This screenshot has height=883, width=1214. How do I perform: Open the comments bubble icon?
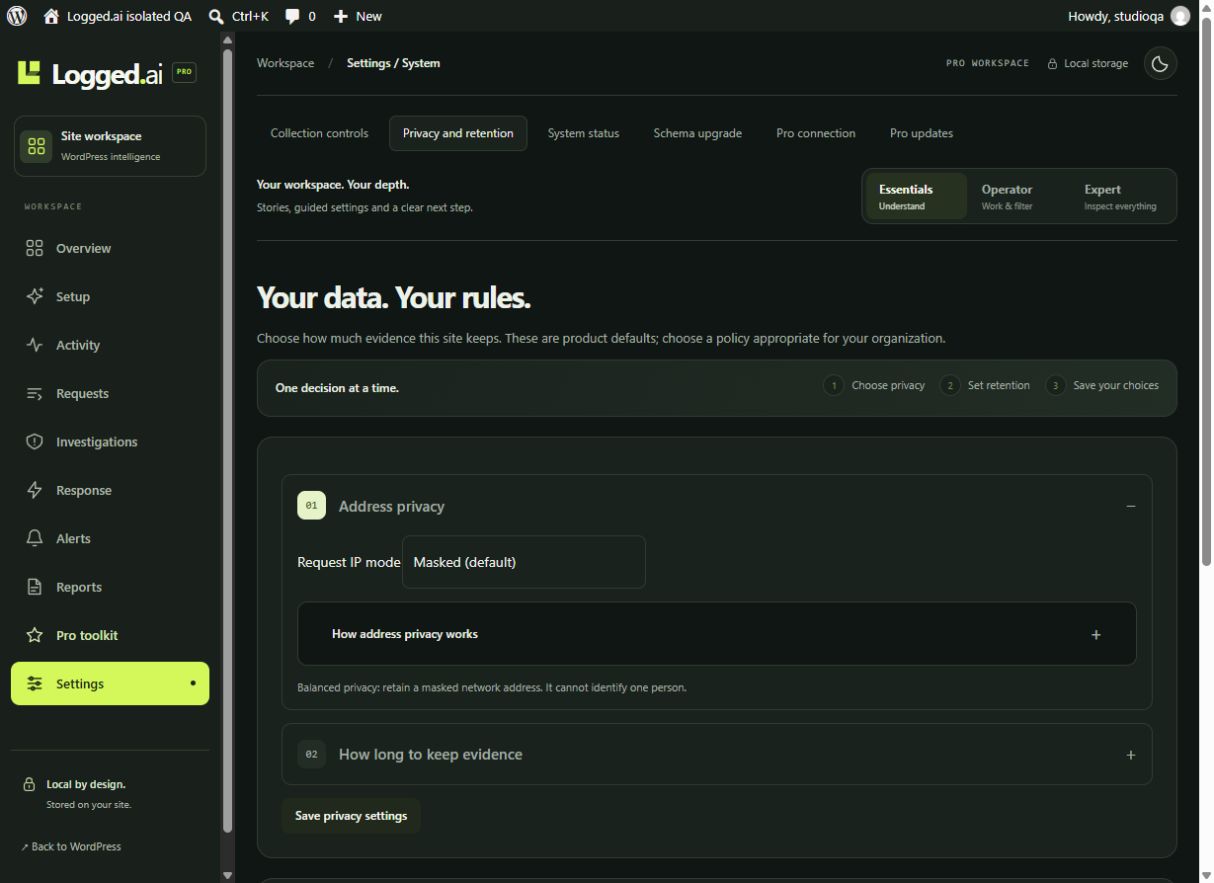pyautogui.click(x=292, y=16)
